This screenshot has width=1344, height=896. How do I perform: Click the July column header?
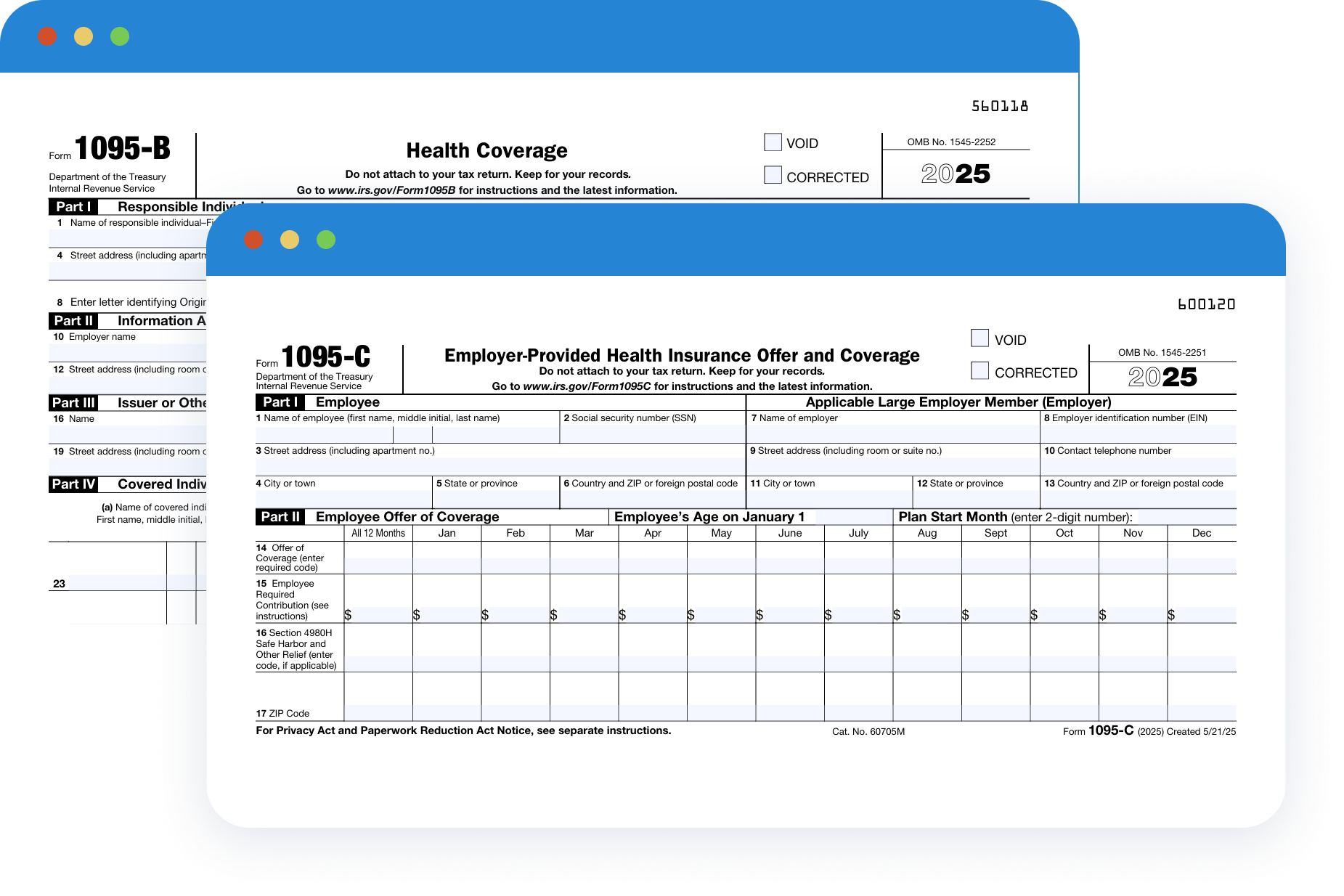858,533
